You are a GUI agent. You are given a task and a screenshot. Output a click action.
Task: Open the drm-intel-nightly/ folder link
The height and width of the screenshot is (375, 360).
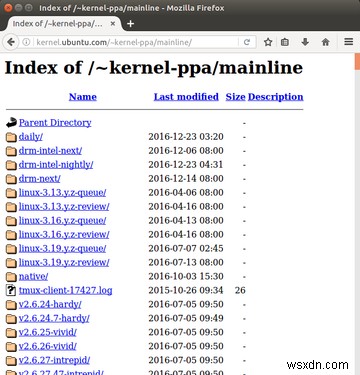coord(56,165)
